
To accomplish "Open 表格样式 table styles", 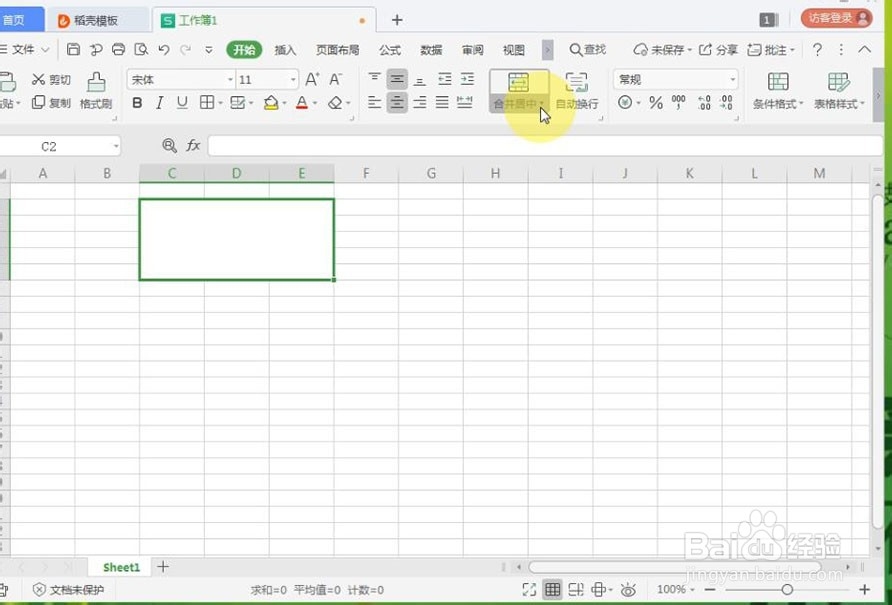I will tap(839, 90).
